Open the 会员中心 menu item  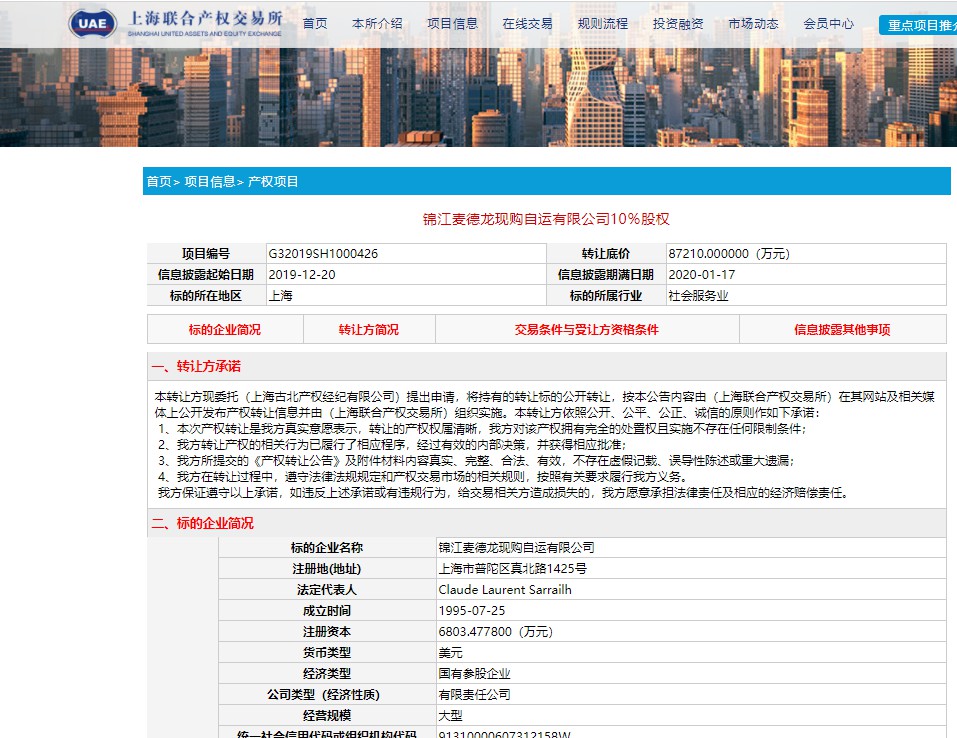coord(828,23)
